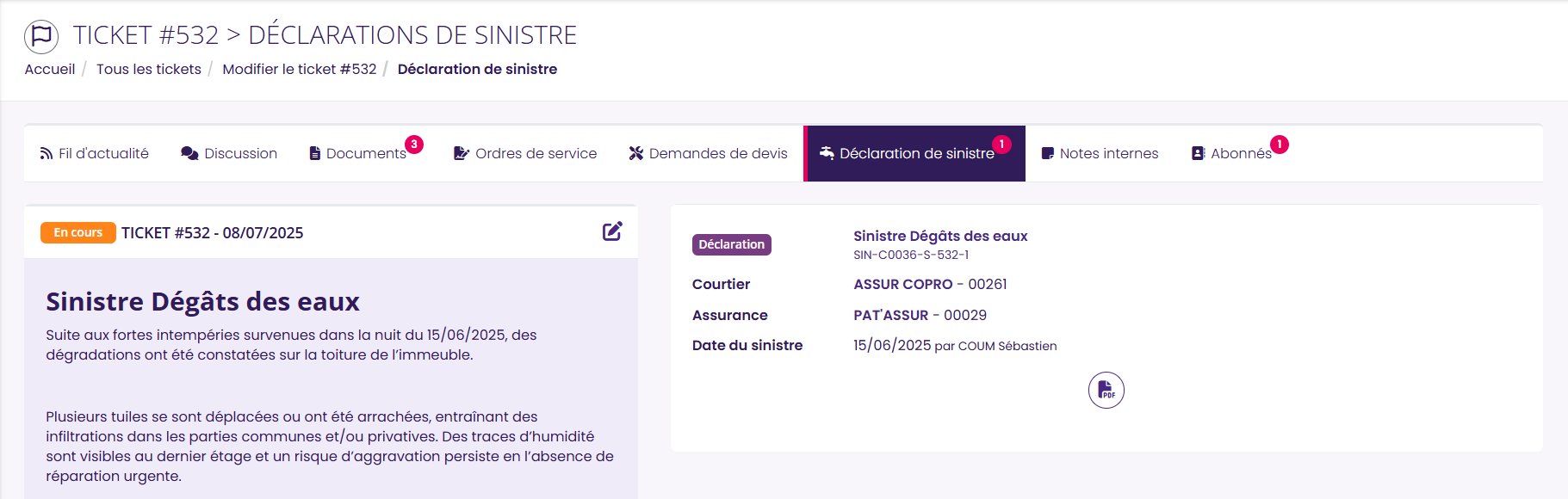Click the flag icon beside the ticket title
1568x499 pixels.
pyautogui.click(x=41, y=36)
